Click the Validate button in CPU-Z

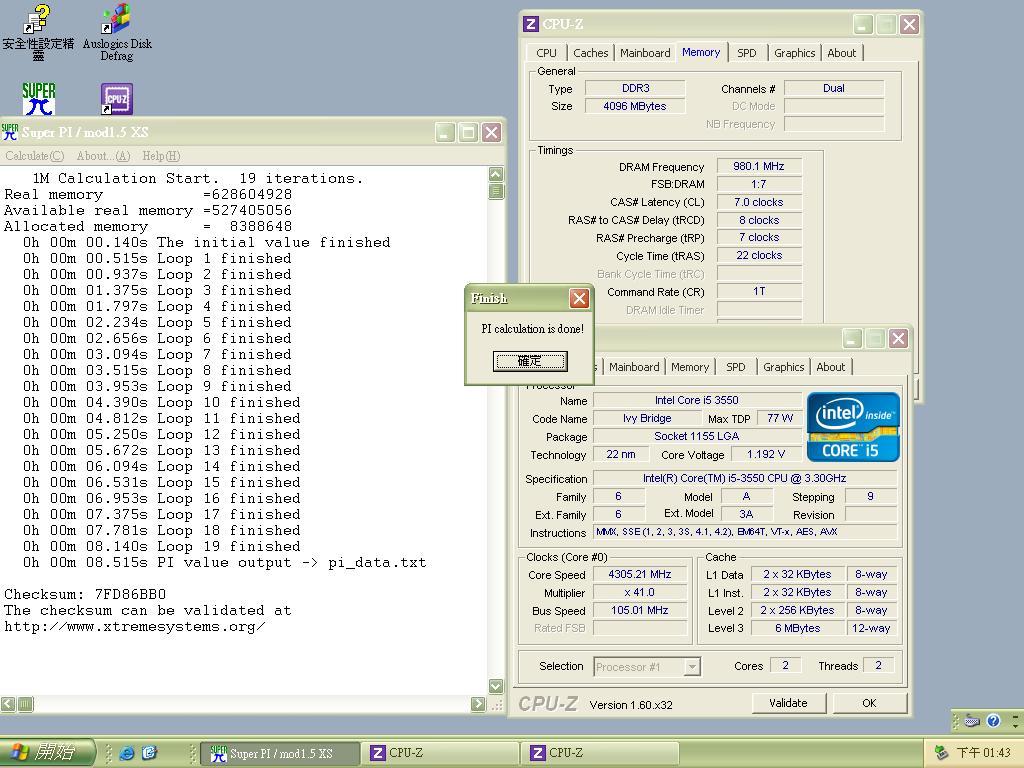click(x=788, y=703)
